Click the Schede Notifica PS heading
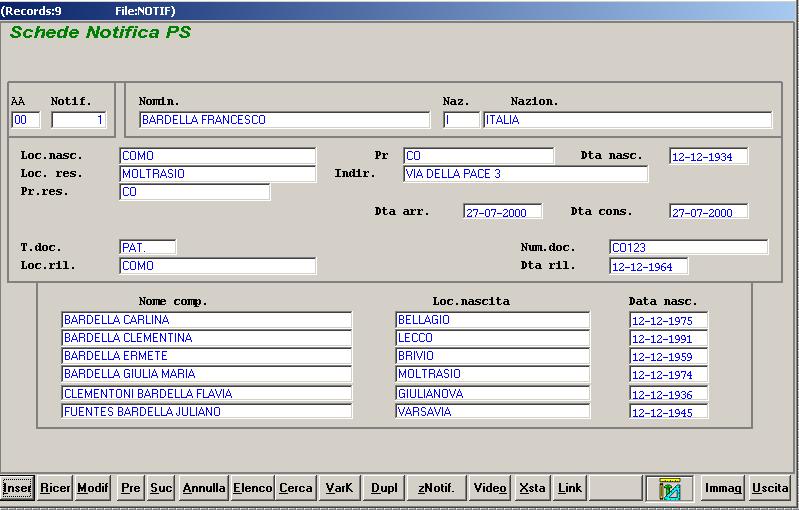The height and width of the screenshot is (510, 799). (x=100, y=32)
